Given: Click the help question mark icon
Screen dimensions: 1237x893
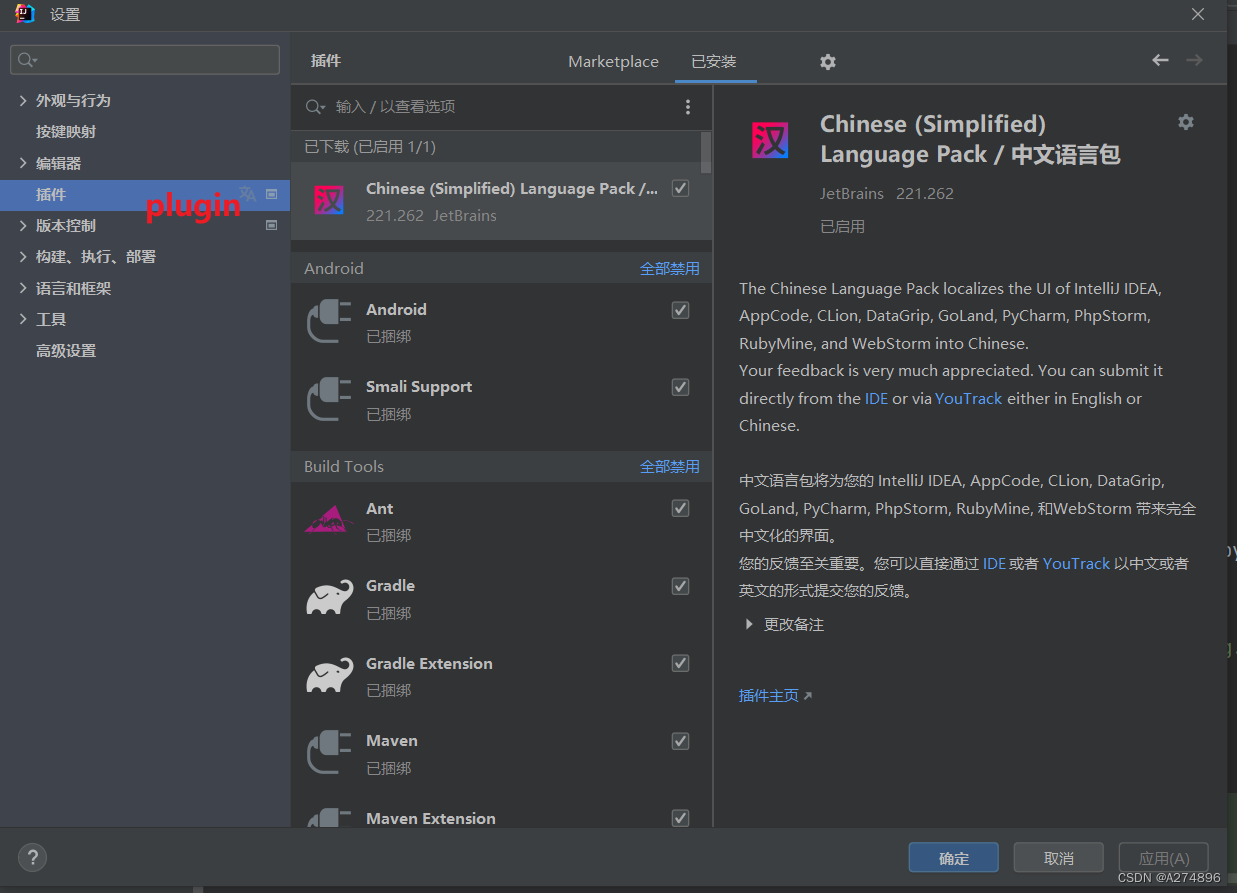Looking at the screenshot, I should (x=32, y=857).
